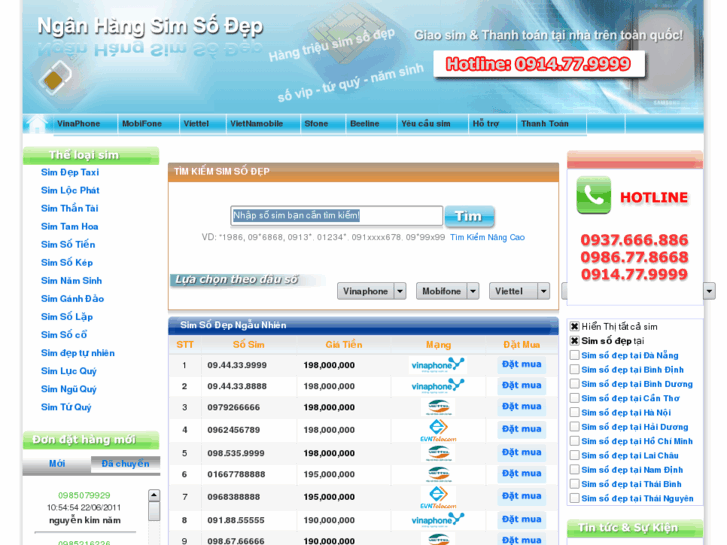Viewport: 727px width, 545px height.
Task: Open the Vinaphone prefix dropdown
Action: 371,291
